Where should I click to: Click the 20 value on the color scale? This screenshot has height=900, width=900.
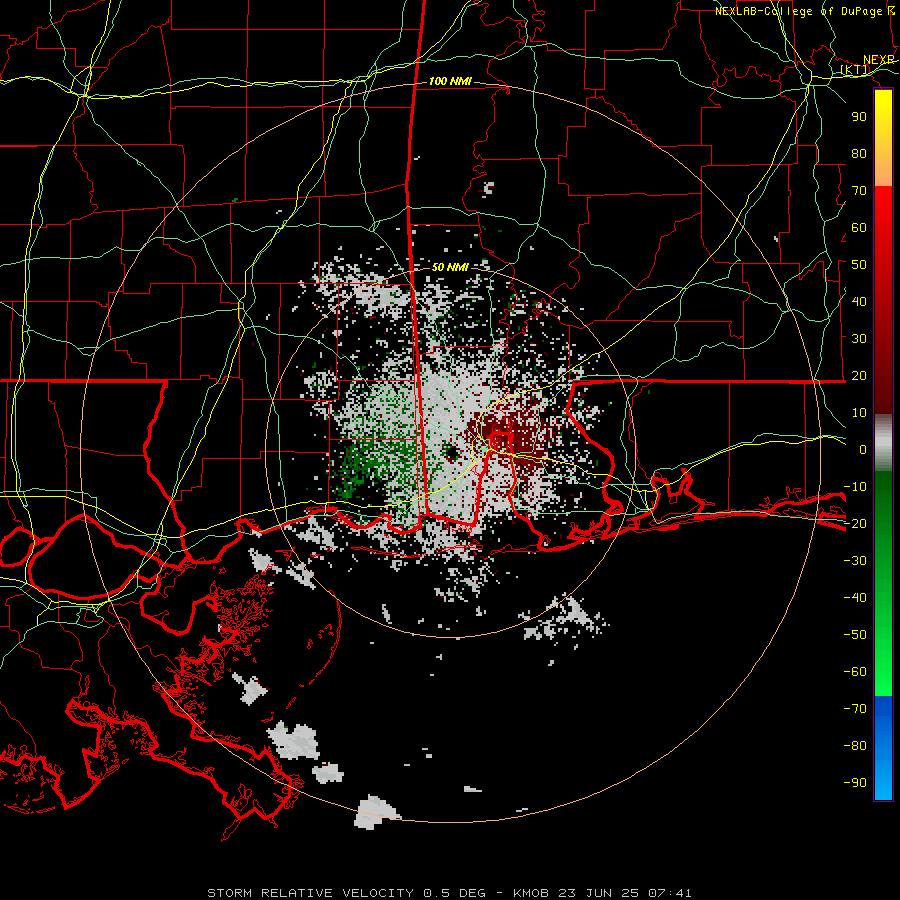click(859, 375)
